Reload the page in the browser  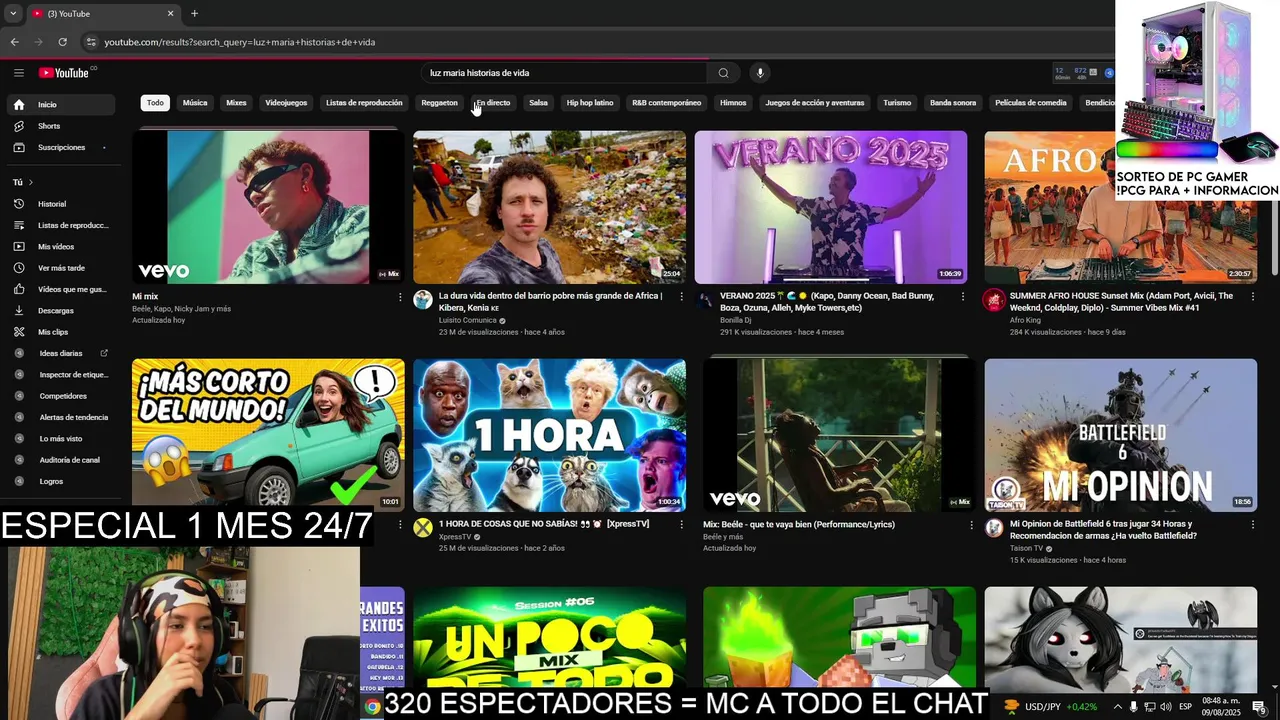tap(62, 42)
